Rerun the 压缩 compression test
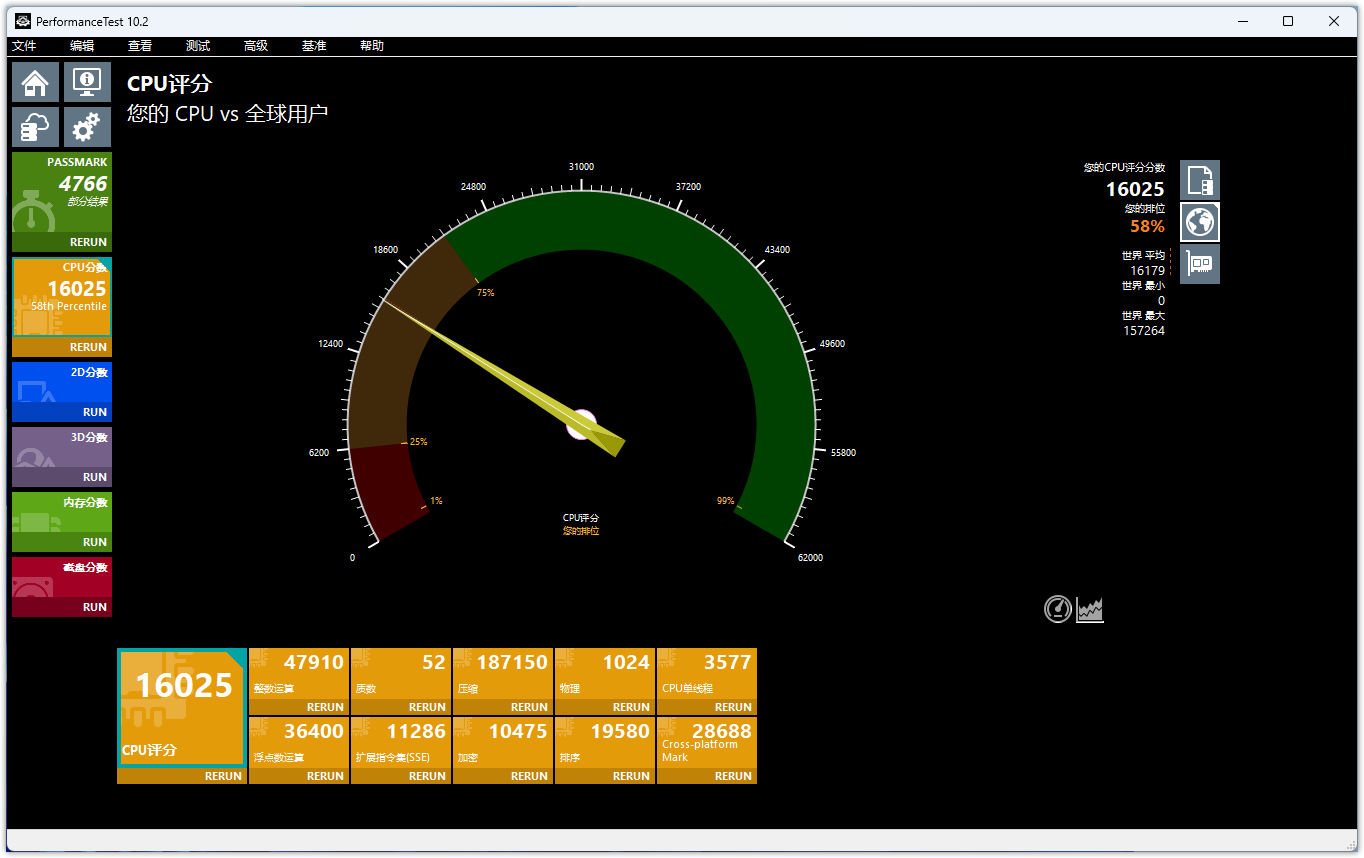Screen dimensions: 1364x858 pyautogui.click(x=529, y=707)
